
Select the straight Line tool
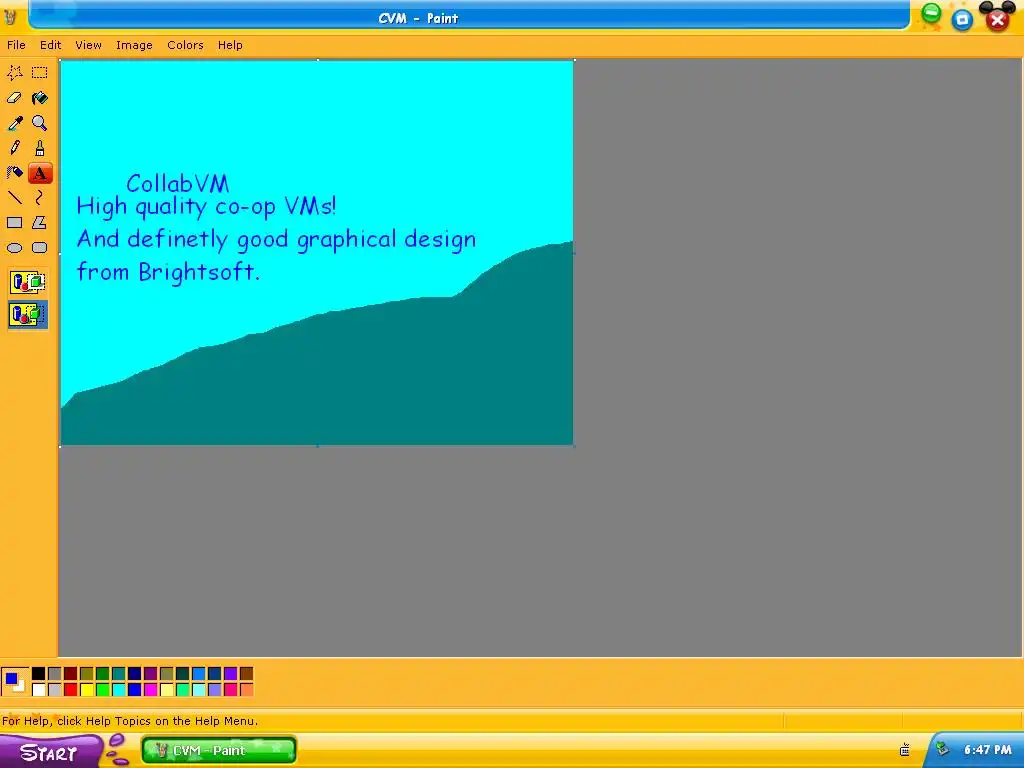(x=14, y=197)
